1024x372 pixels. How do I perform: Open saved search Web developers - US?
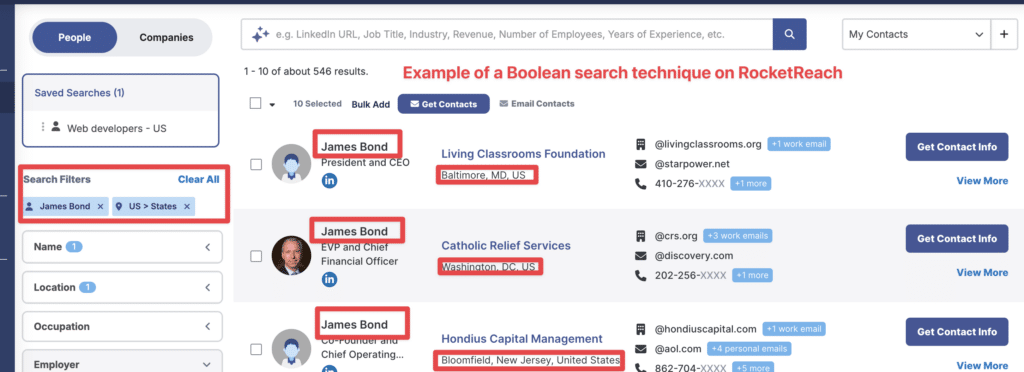[x=116, y=129]
